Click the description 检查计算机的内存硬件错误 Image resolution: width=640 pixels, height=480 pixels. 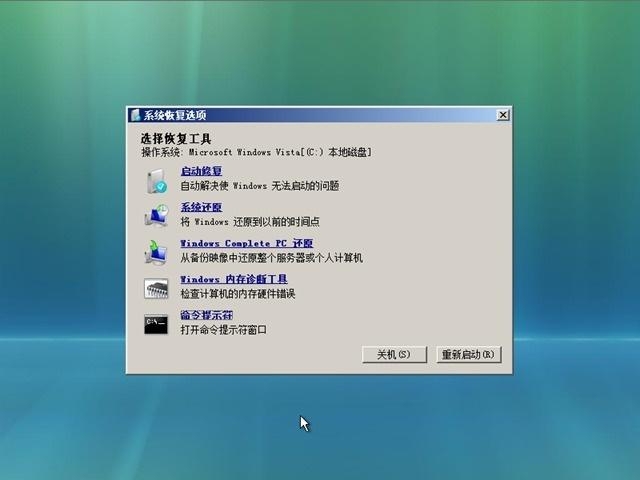[x=238, y=294]
